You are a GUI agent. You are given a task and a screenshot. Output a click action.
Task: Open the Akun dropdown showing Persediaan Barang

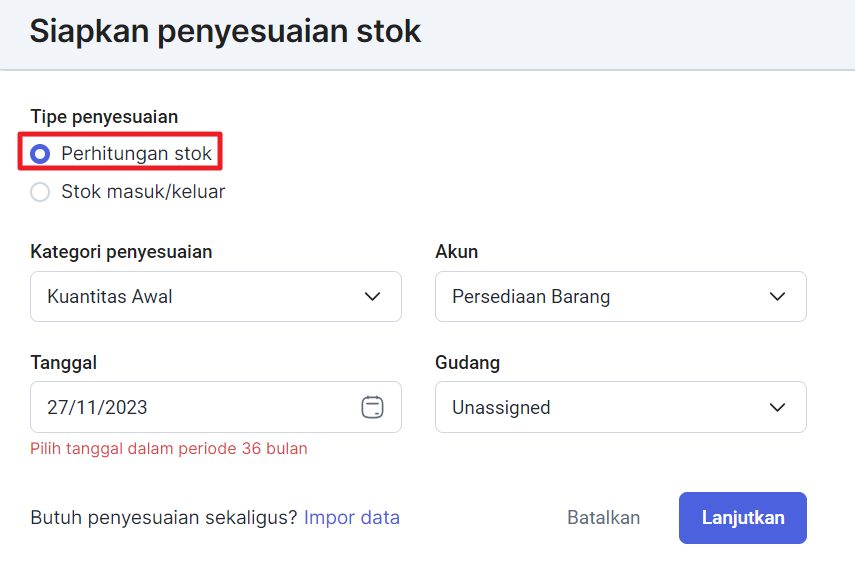coord(621,296)
